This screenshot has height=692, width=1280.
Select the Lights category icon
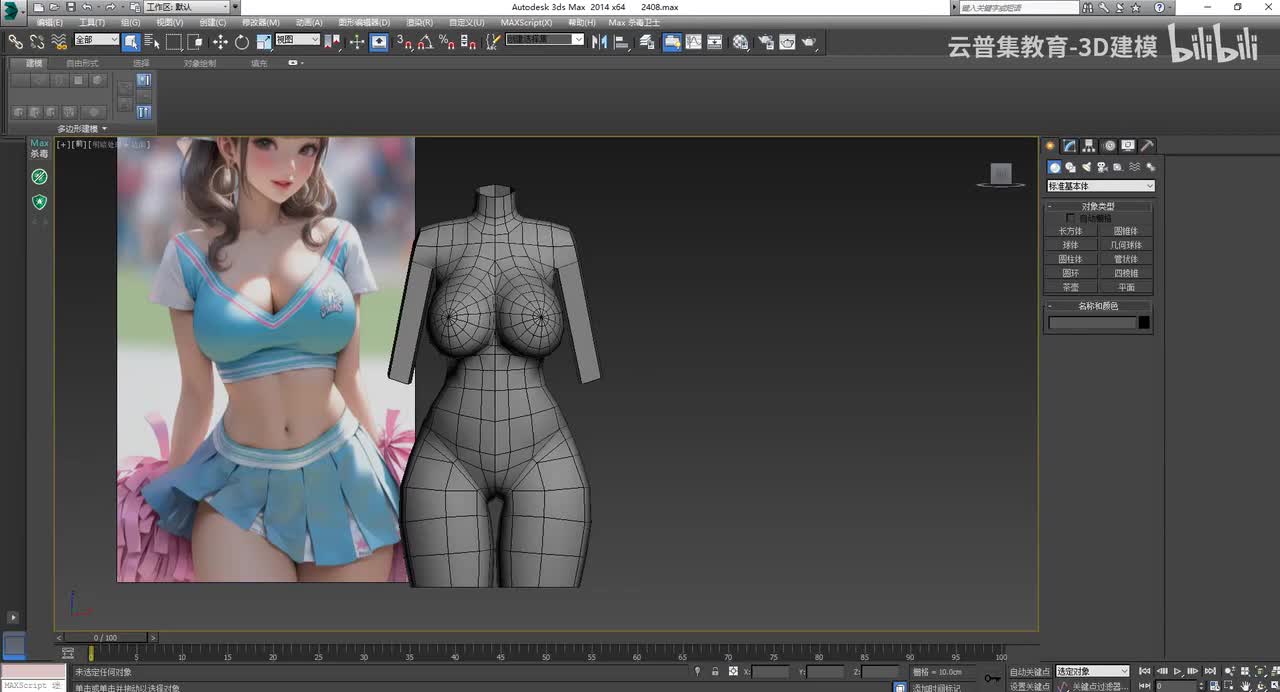(1086, 167)
